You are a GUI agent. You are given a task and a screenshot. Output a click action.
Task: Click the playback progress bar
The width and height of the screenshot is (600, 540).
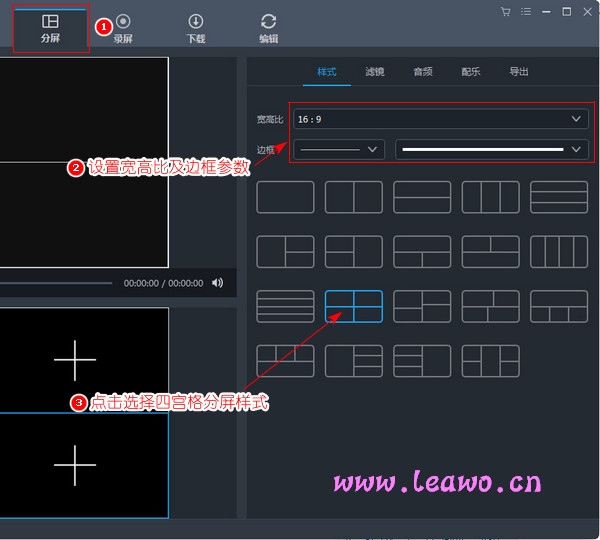click(x=56, y=283)
